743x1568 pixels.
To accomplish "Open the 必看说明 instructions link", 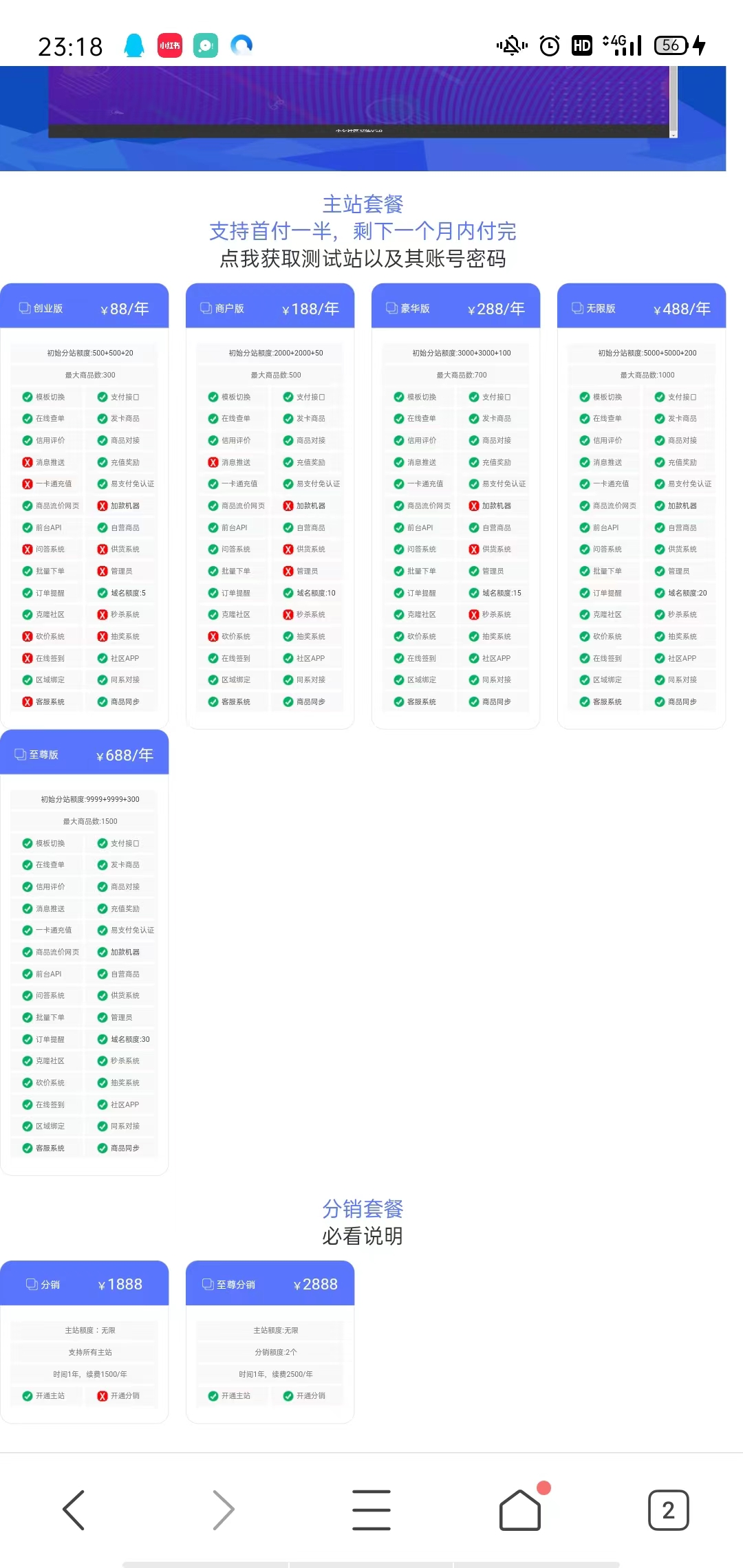I will coord(363,1236).
